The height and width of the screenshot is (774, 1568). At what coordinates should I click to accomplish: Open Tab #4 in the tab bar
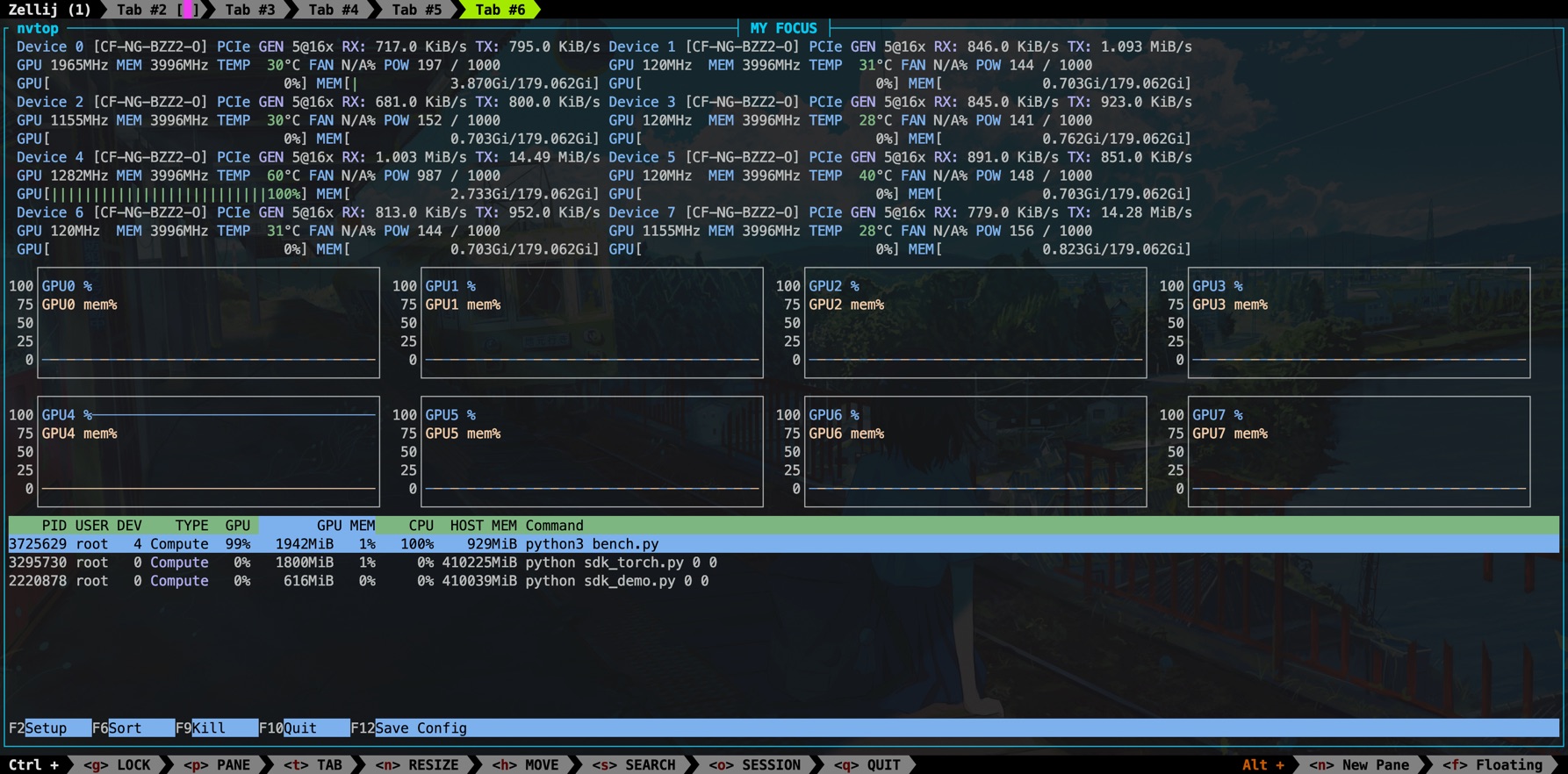pyautogui.click(x=333, y=10)
